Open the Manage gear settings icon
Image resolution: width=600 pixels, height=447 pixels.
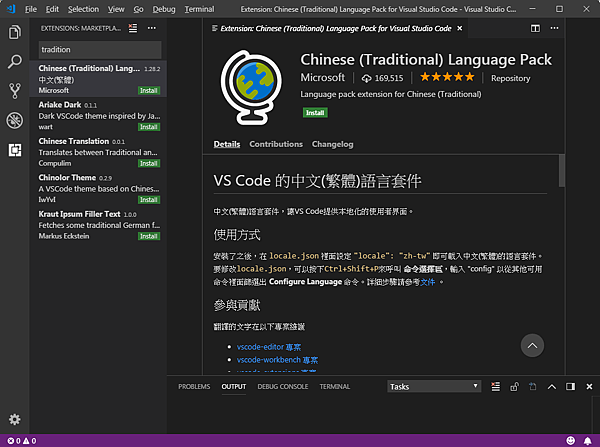(x=15, y=419)
